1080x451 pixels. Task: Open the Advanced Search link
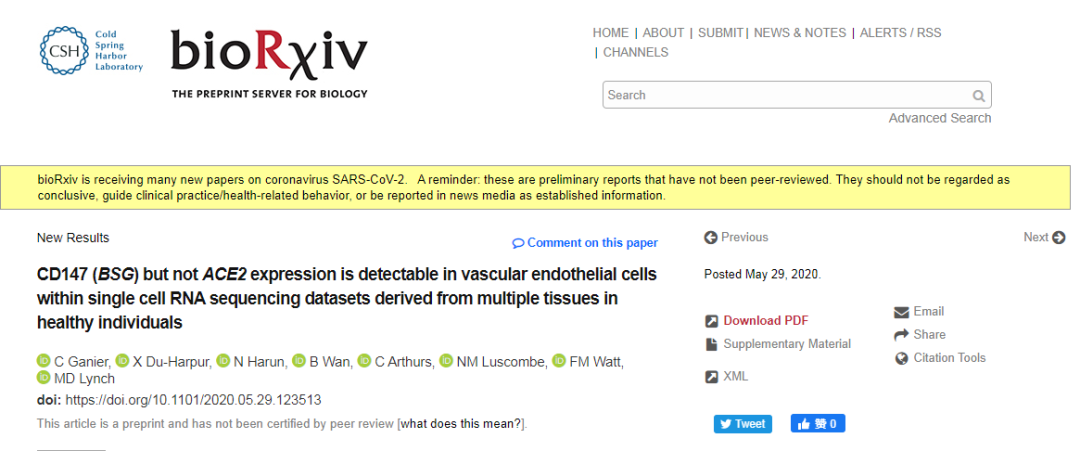pyautogui.click(x=939, y=118)
